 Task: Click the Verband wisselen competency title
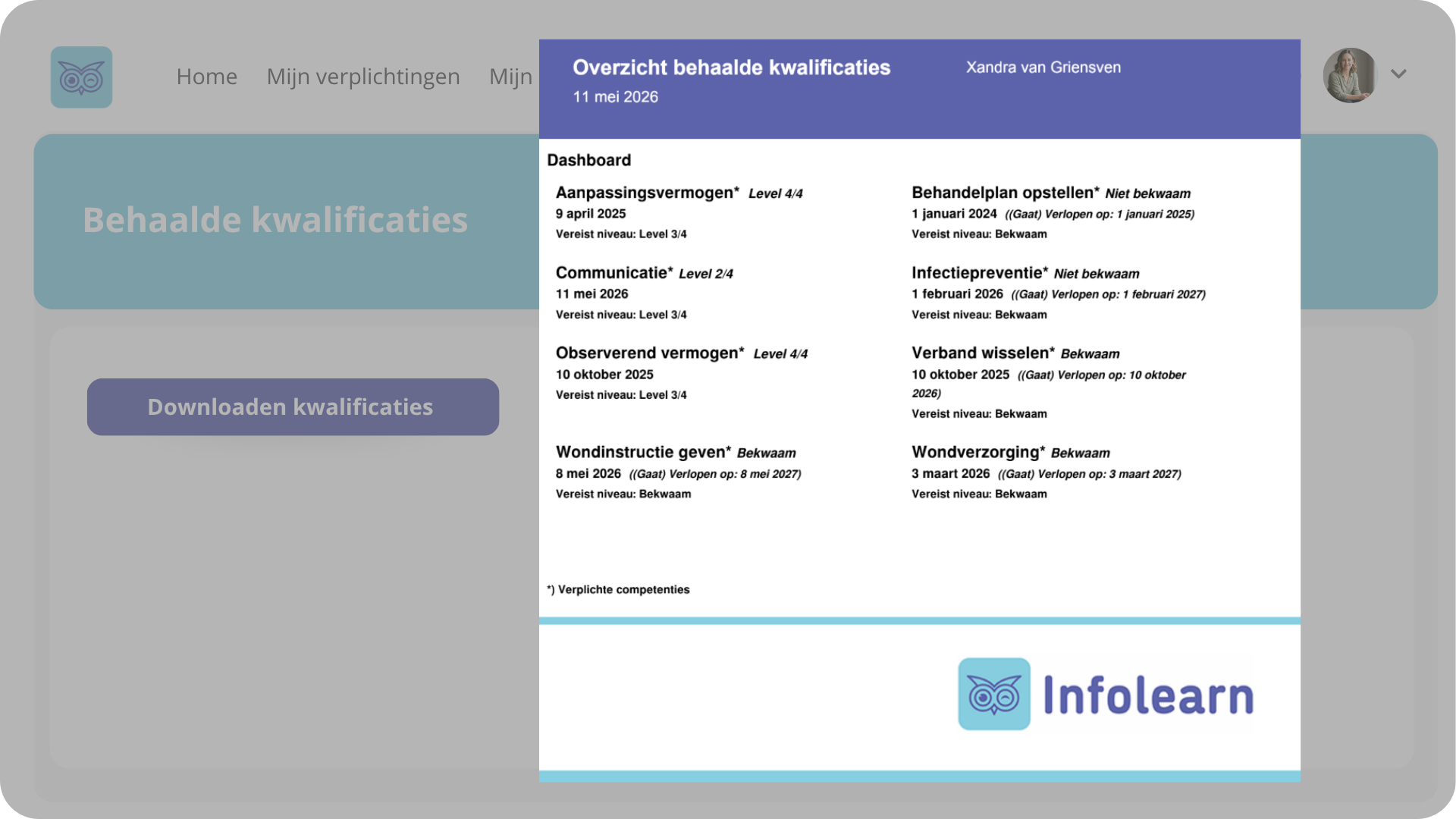click(x=983, y=353)
